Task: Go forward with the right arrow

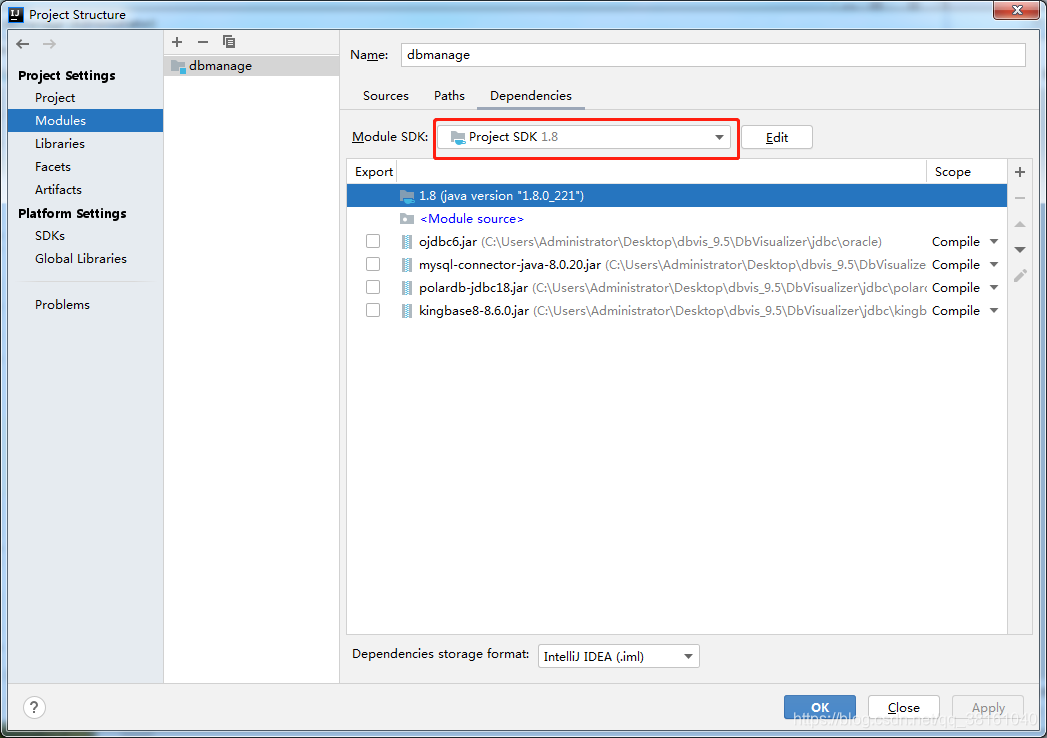Action: 49,44
